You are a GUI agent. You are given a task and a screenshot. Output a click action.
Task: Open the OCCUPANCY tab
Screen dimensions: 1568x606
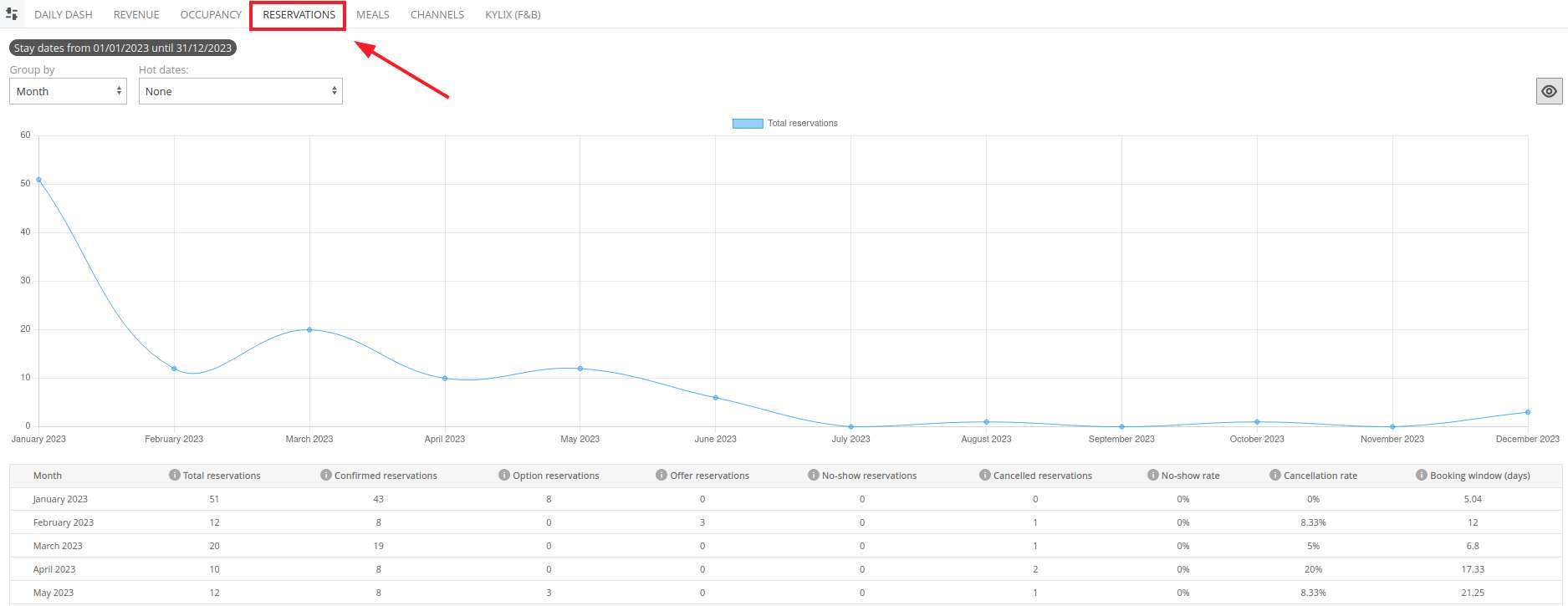[211, 14]
